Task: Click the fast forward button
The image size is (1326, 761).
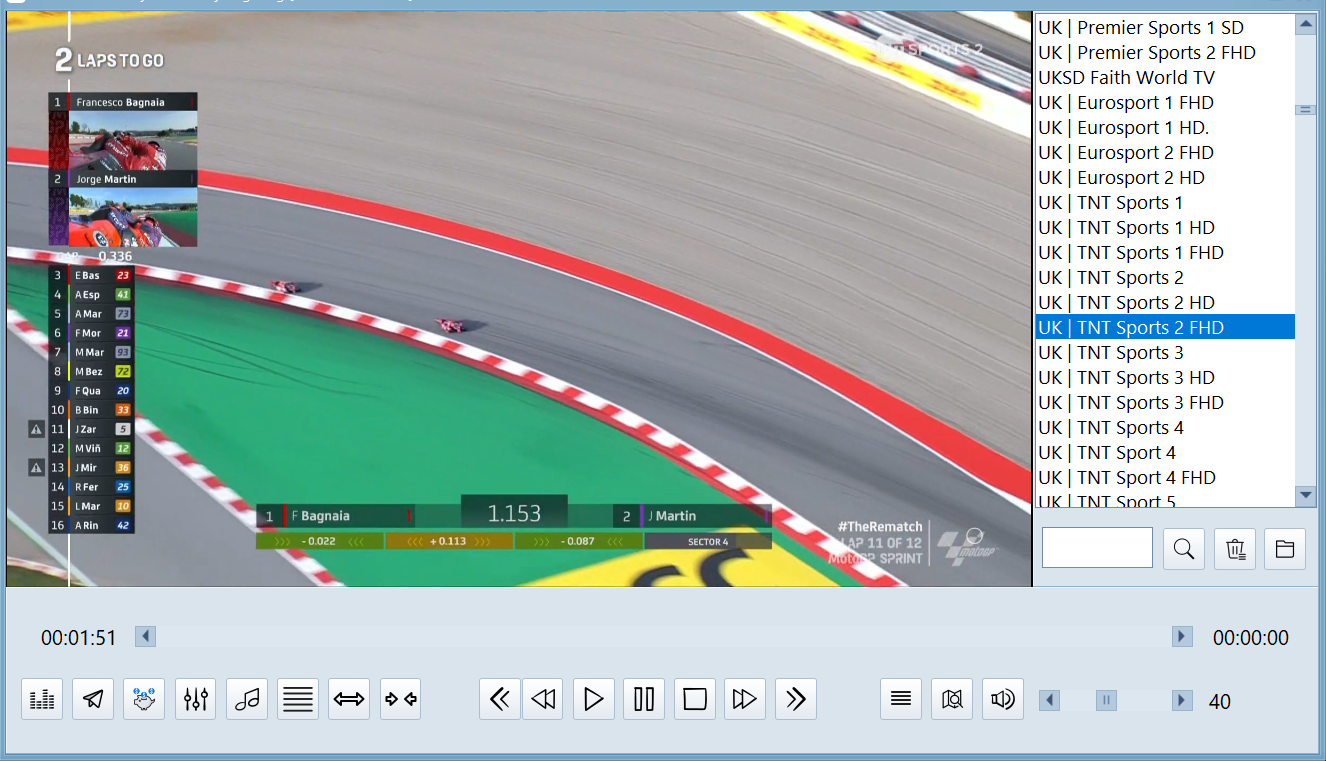Action: [745, 699]
